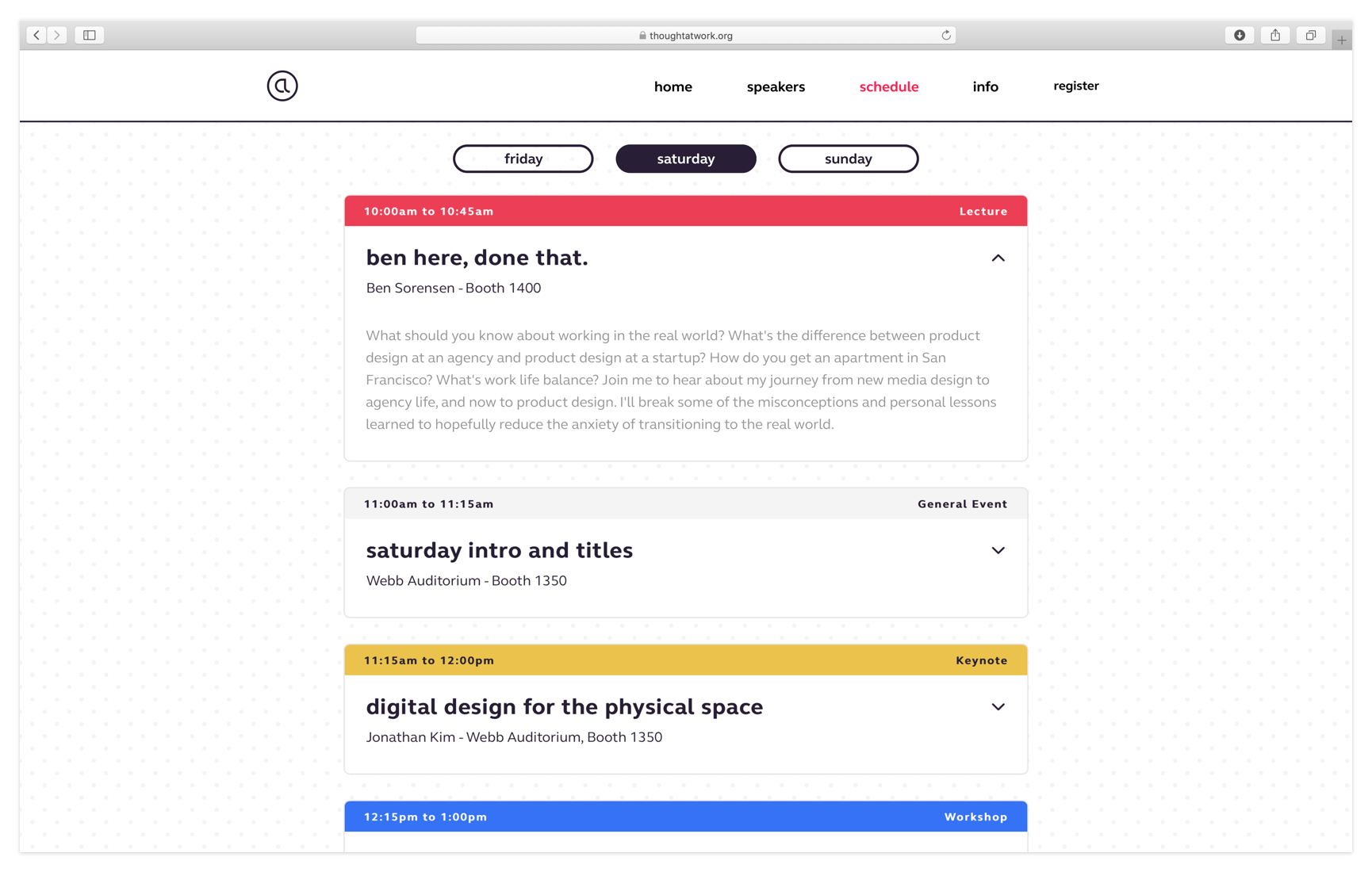Click the Safari forward arrow
This screenshot has height=872, width=1372.
pos(57,35)
